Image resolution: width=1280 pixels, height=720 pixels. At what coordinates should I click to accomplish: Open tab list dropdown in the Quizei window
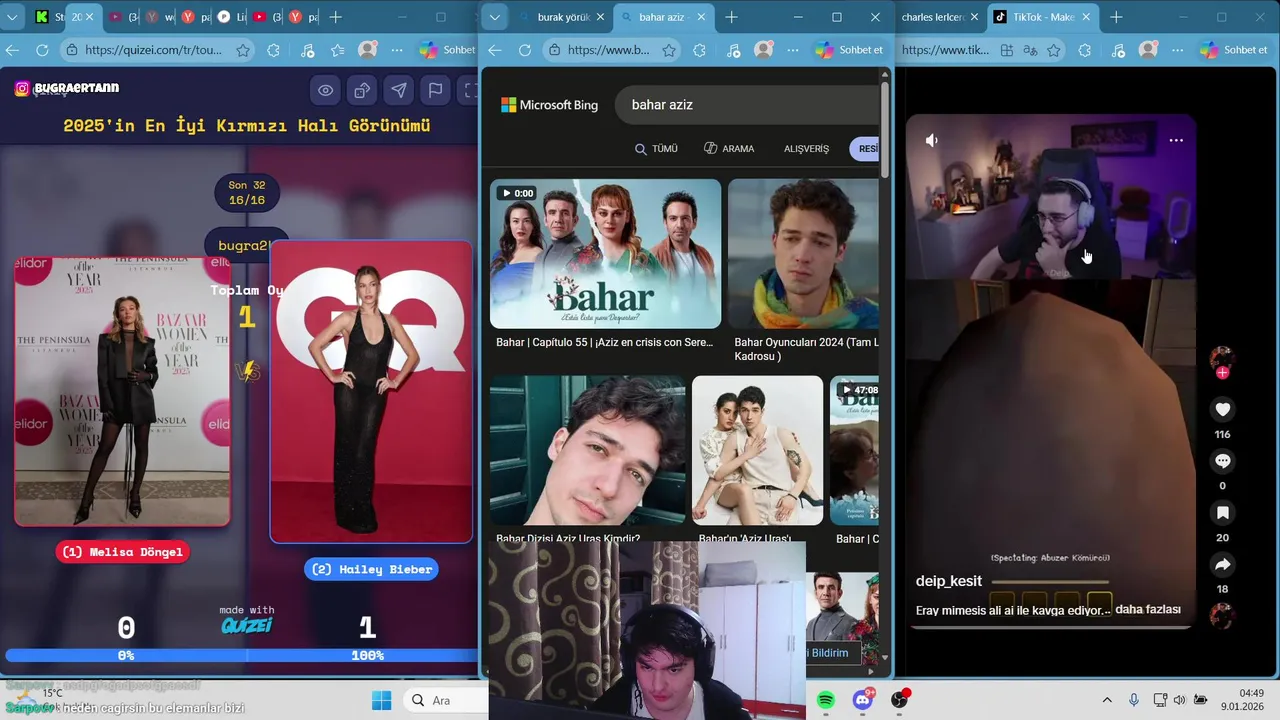click(x=13, y=17)
